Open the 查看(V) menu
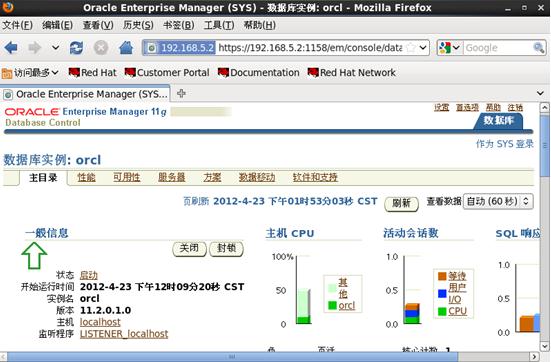The width and height of the screenshot is (551, 362). (98, 25)
